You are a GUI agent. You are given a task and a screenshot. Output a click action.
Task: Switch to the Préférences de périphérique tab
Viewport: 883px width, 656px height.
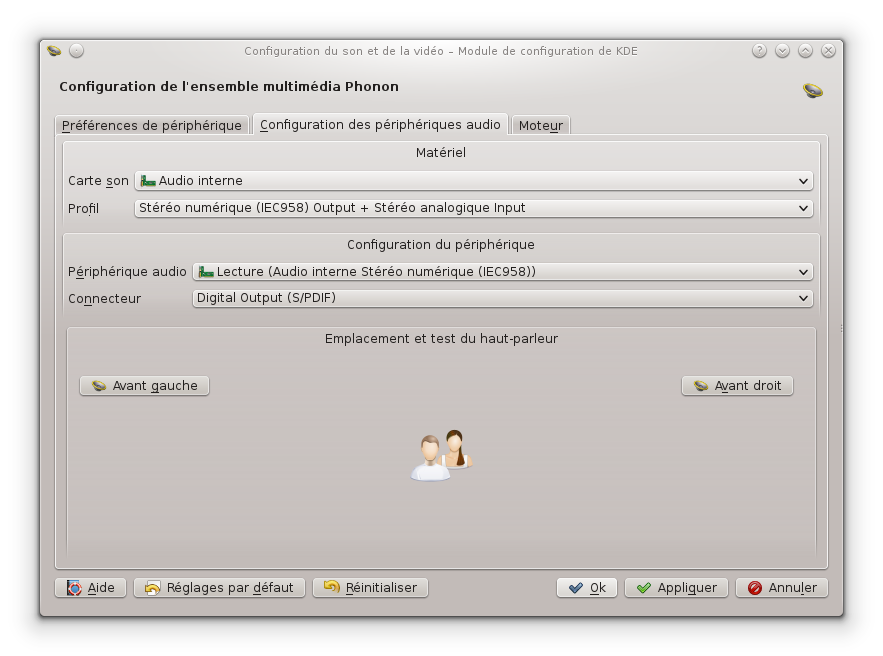coord(151,125)
